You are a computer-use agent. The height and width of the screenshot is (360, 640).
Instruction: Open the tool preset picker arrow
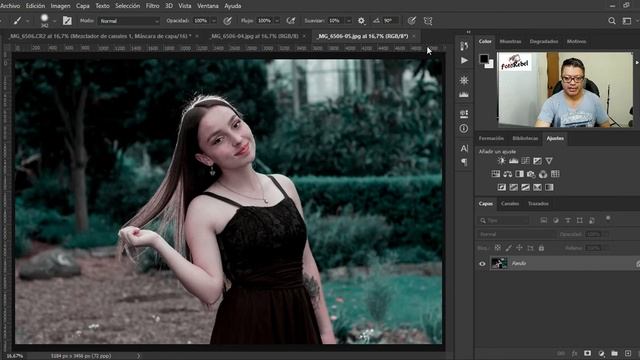28,21
